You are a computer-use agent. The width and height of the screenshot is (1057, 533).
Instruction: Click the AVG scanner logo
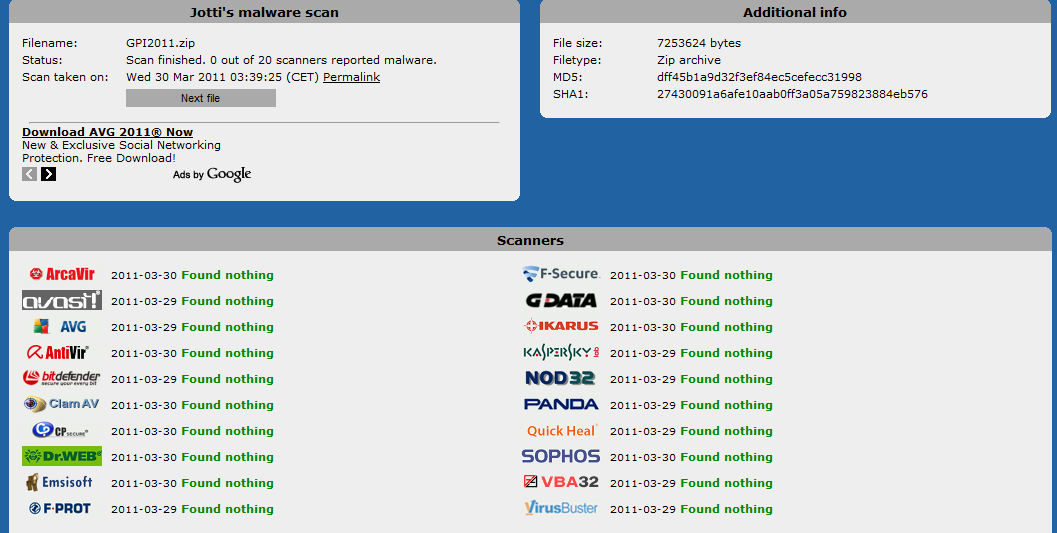[62, 326]
